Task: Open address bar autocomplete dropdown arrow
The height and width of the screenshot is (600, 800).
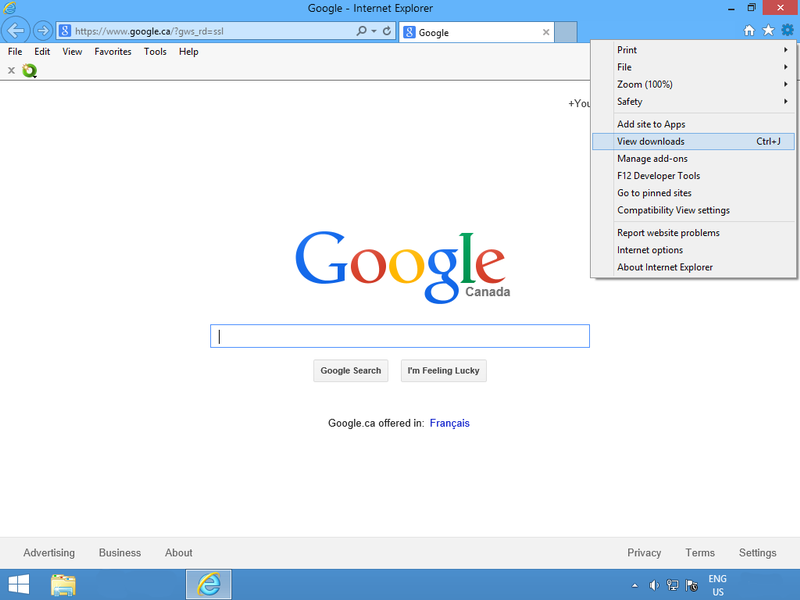Action: (x=374, y=31)
